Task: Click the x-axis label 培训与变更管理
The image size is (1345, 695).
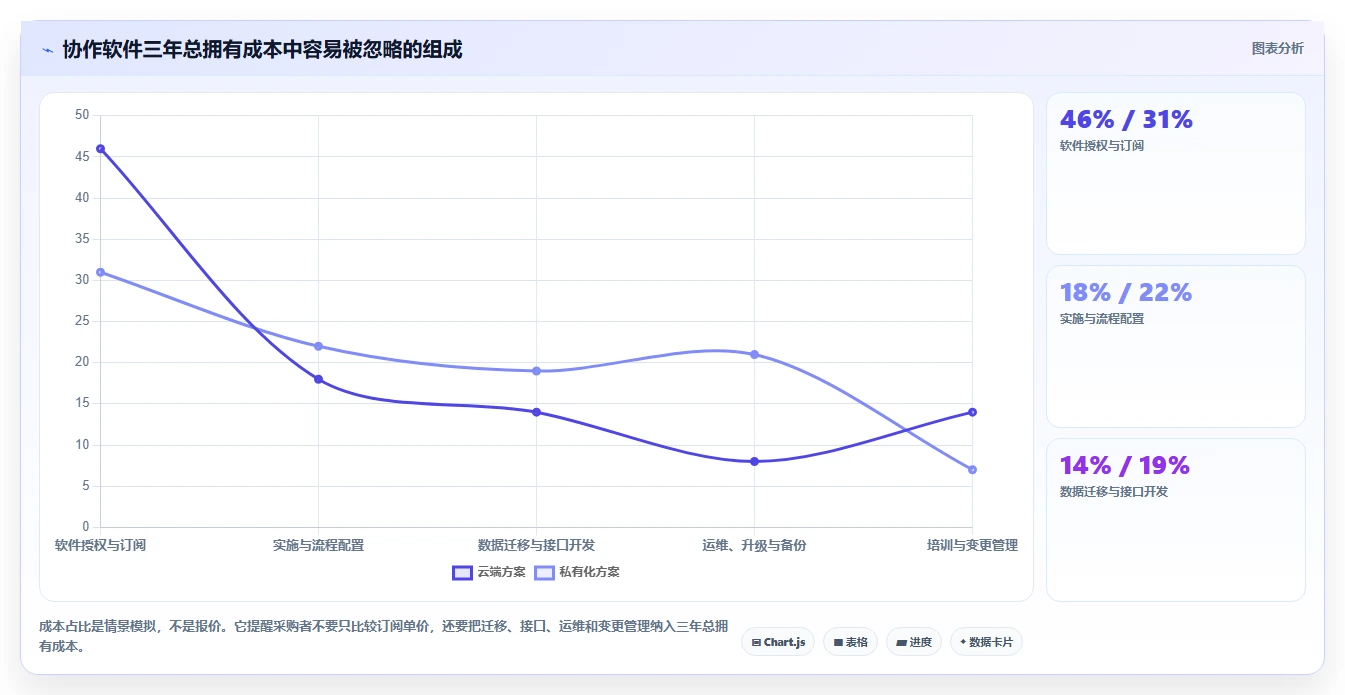Action: coord(972,545)
